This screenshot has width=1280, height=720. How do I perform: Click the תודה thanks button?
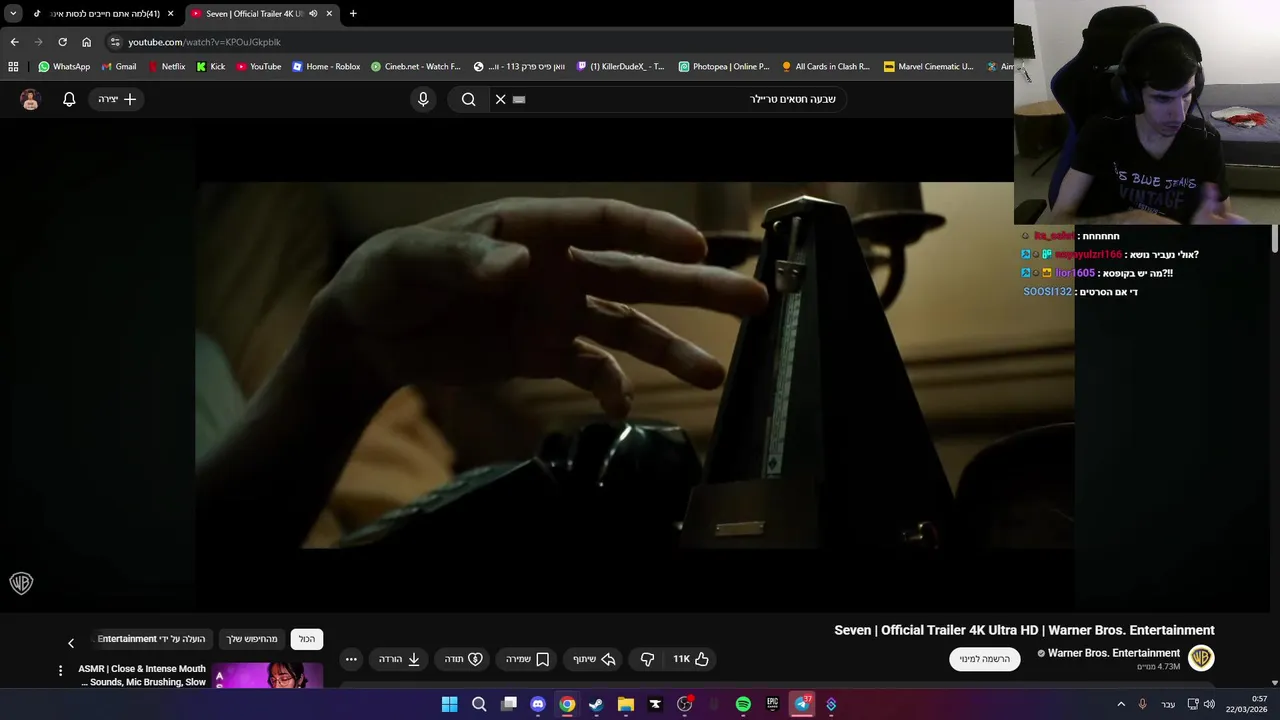tap(463, 659)
